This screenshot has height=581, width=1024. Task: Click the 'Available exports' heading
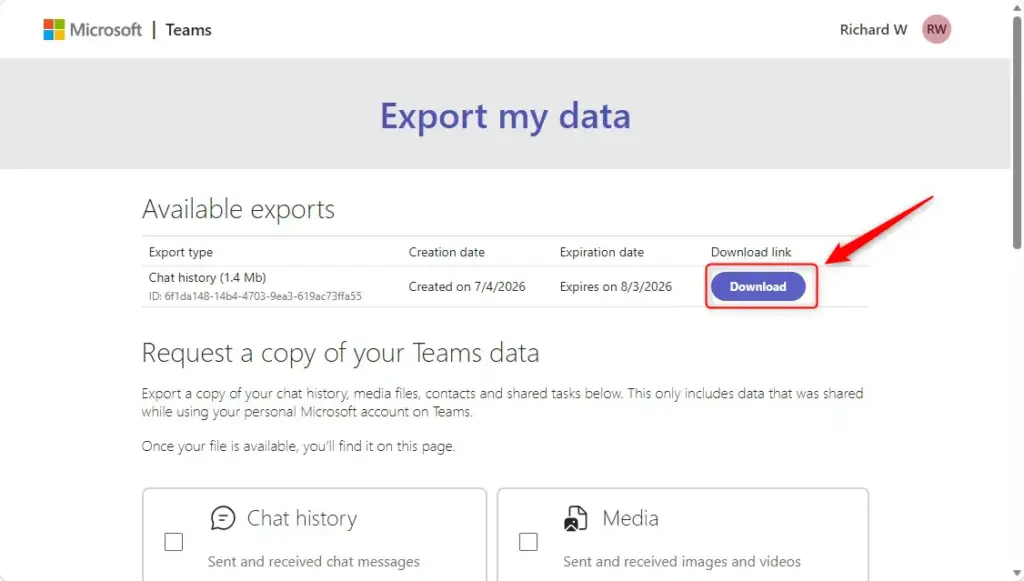tap(238, 210)
